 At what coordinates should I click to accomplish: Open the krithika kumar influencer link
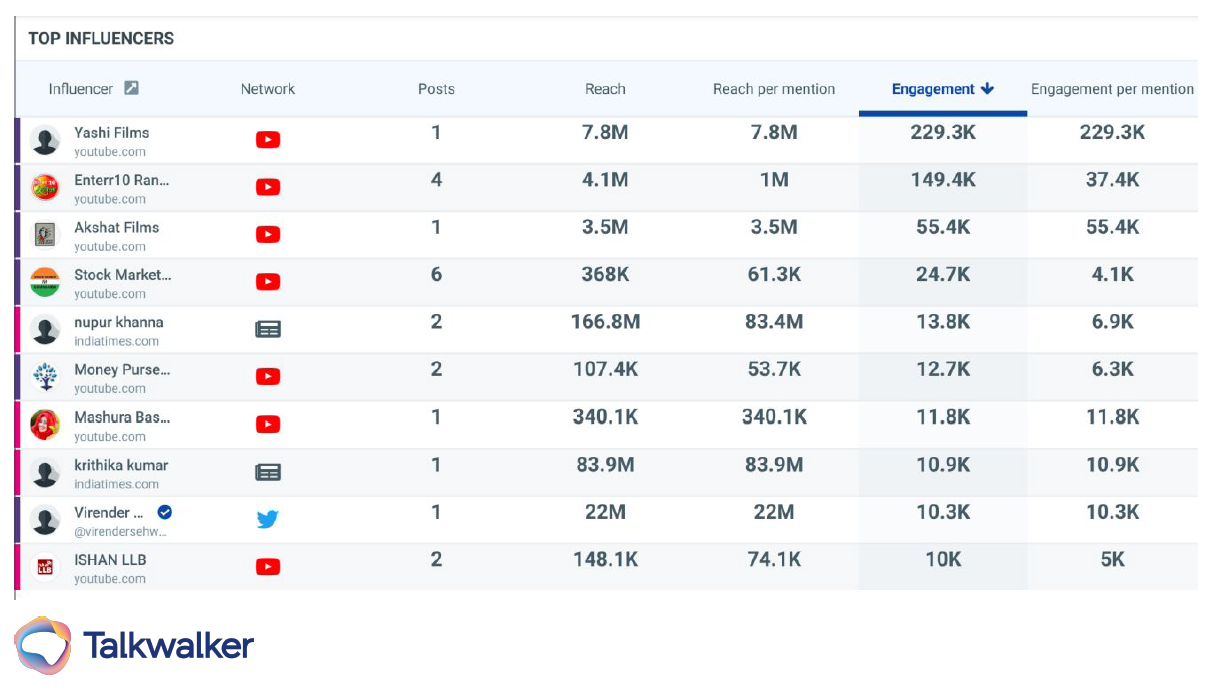click(121, 465)
